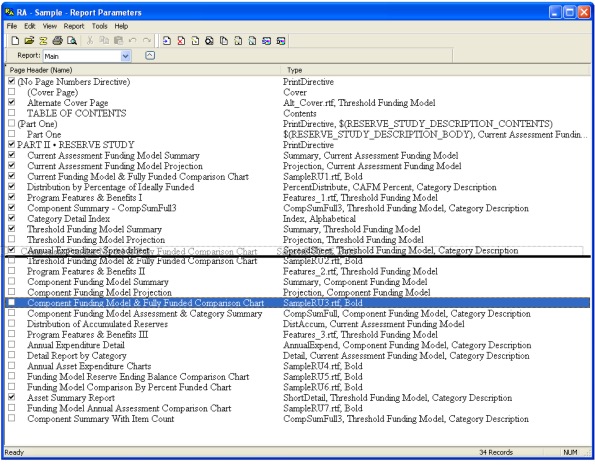
Task: Open the Help menu
Action: pyautogui.click(x=121, y=26)
